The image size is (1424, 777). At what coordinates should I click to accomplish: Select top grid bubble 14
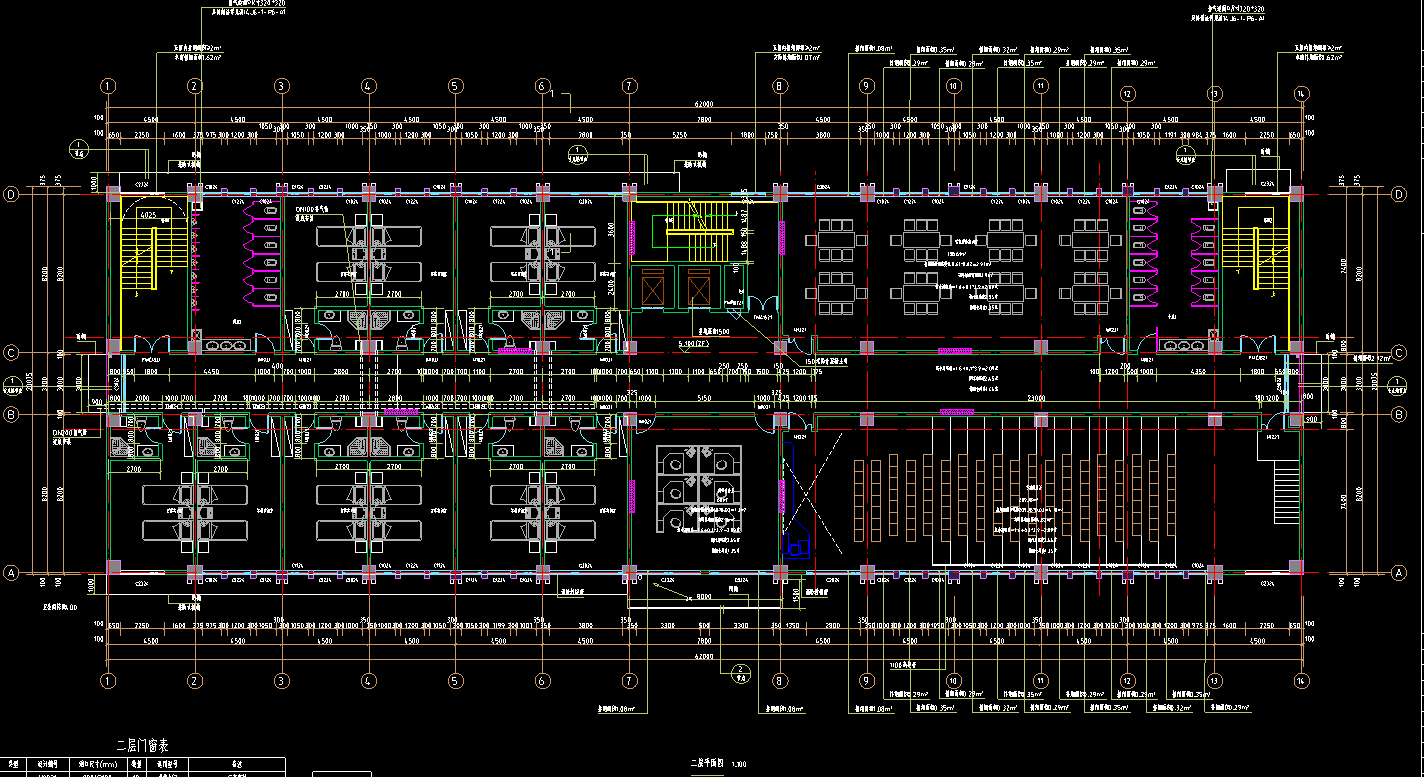click(1301, 93)
